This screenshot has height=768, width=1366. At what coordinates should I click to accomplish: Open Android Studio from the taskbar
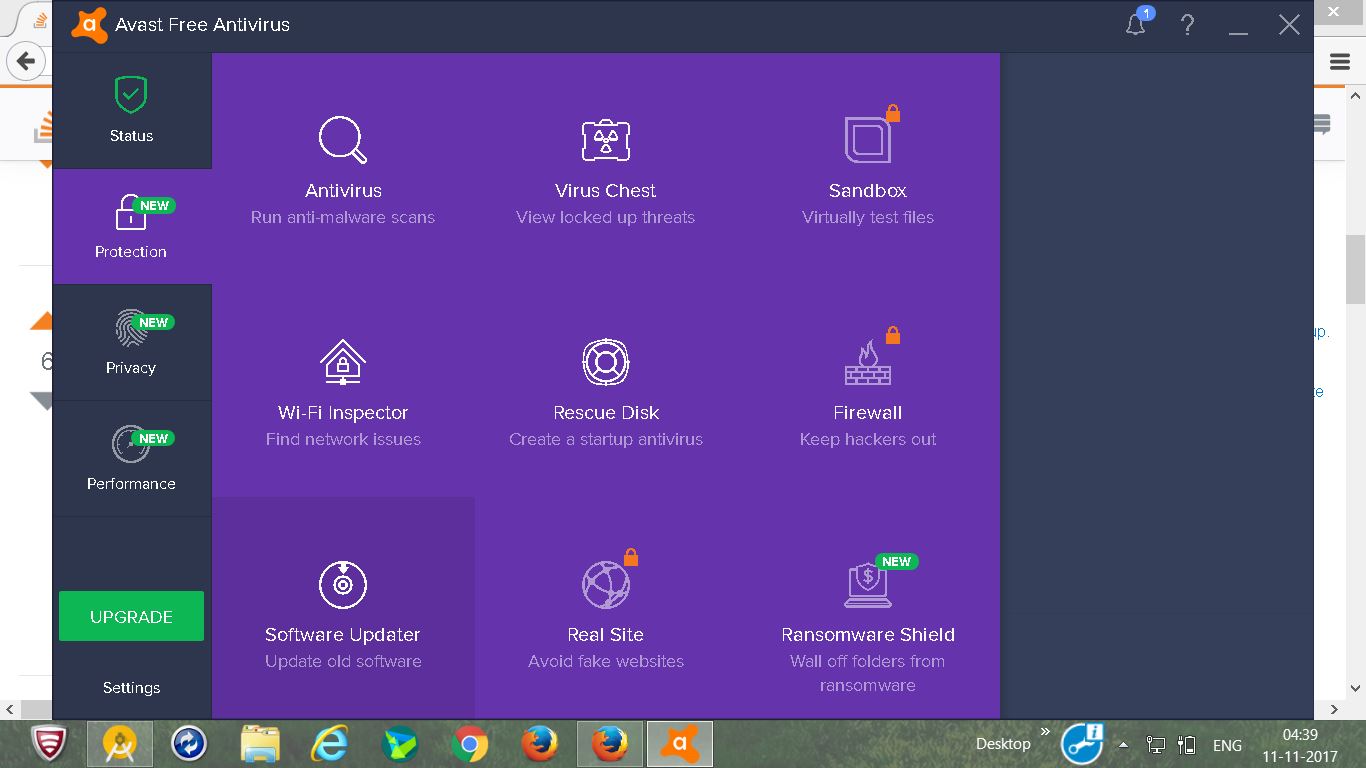pyautogui.click(x=120, y=744)
